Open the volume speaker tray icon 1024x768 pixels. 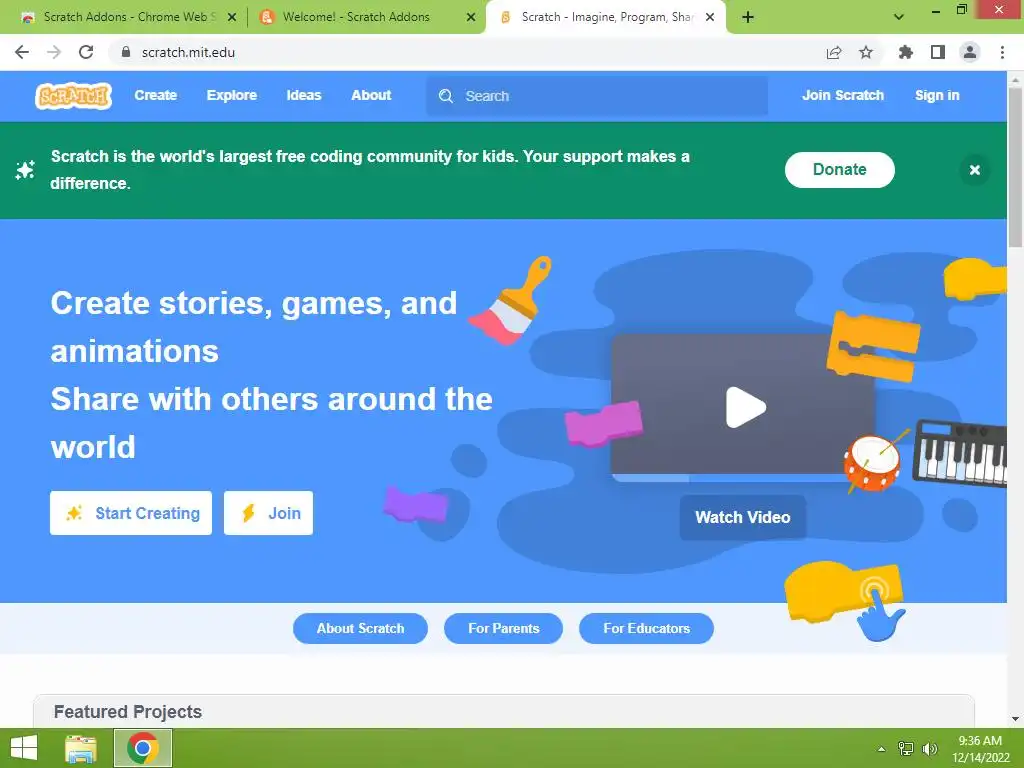pos(930,749)
